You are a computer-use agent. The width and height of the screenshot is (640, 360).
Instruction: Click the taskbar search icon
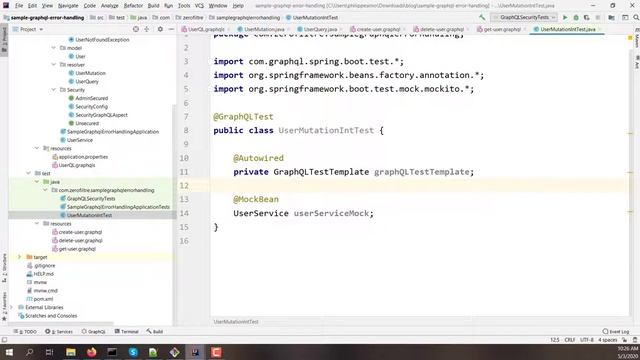(x=29, y=352)
